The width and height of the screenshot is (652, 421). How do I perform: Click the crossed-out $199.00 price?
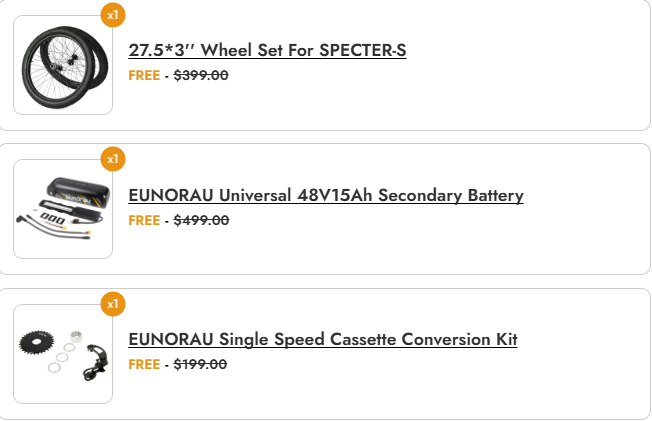point(200,364)
